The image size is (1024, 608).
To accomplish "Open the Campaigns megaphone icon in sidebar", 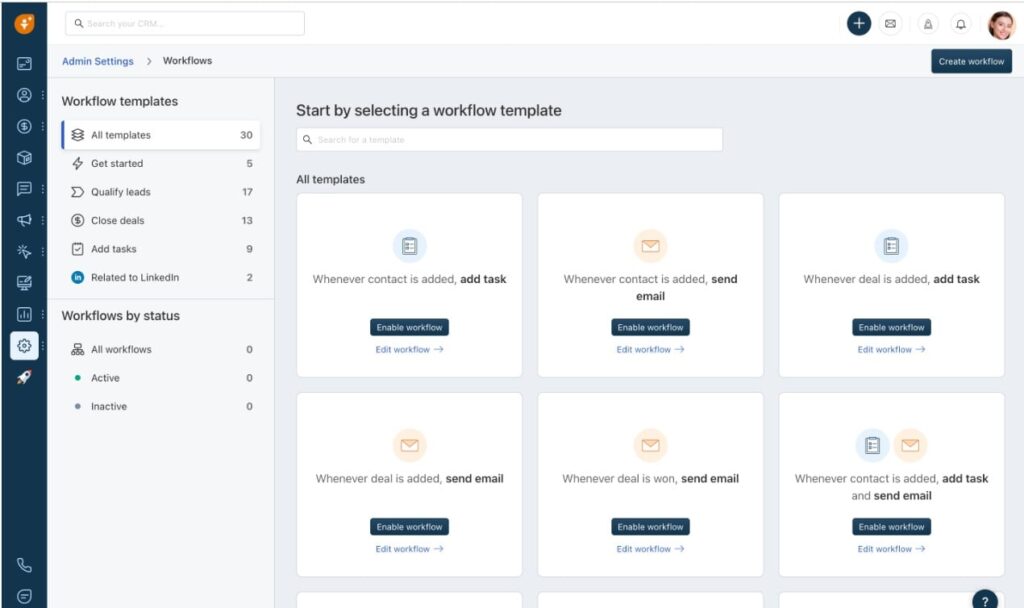I will [24, 220].
